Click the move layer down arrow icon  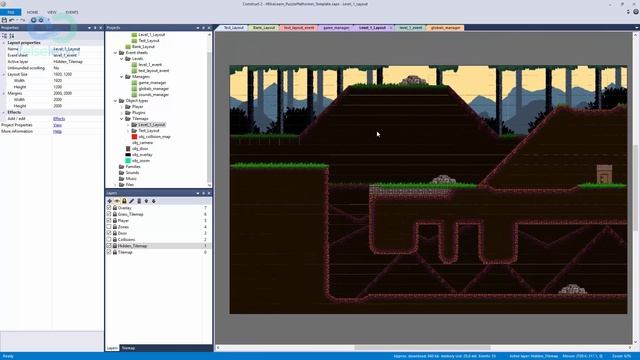(x=153, y=201)
